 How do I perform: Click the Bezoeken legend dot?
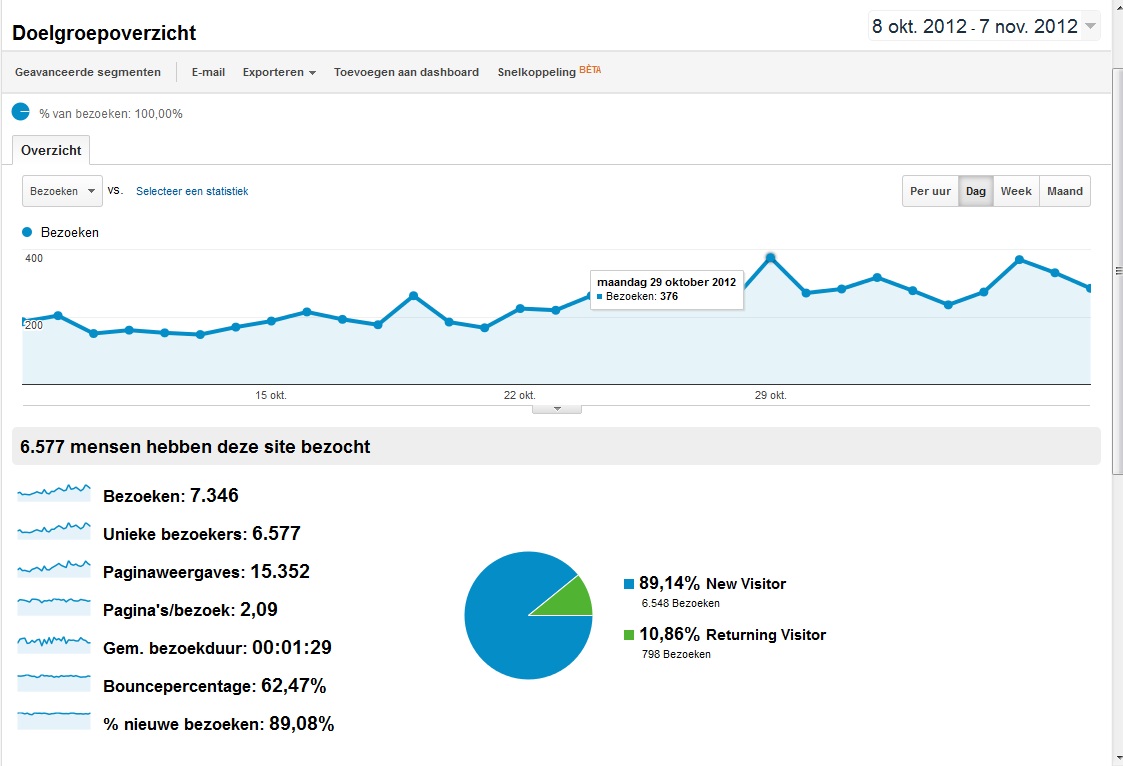click(27, 232)
